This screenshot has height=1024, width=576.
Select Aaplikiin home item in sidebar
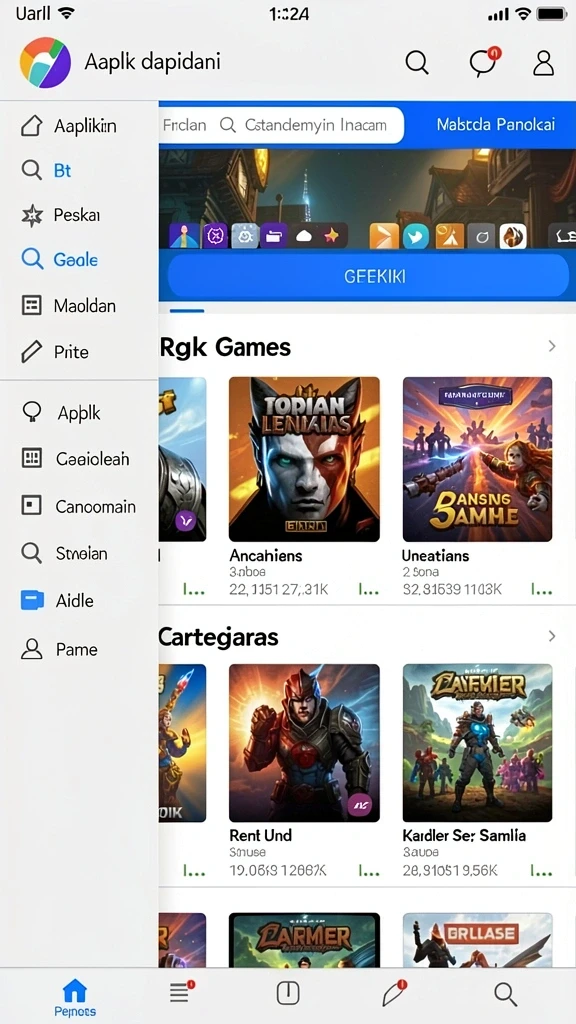[x=79, y=125]
